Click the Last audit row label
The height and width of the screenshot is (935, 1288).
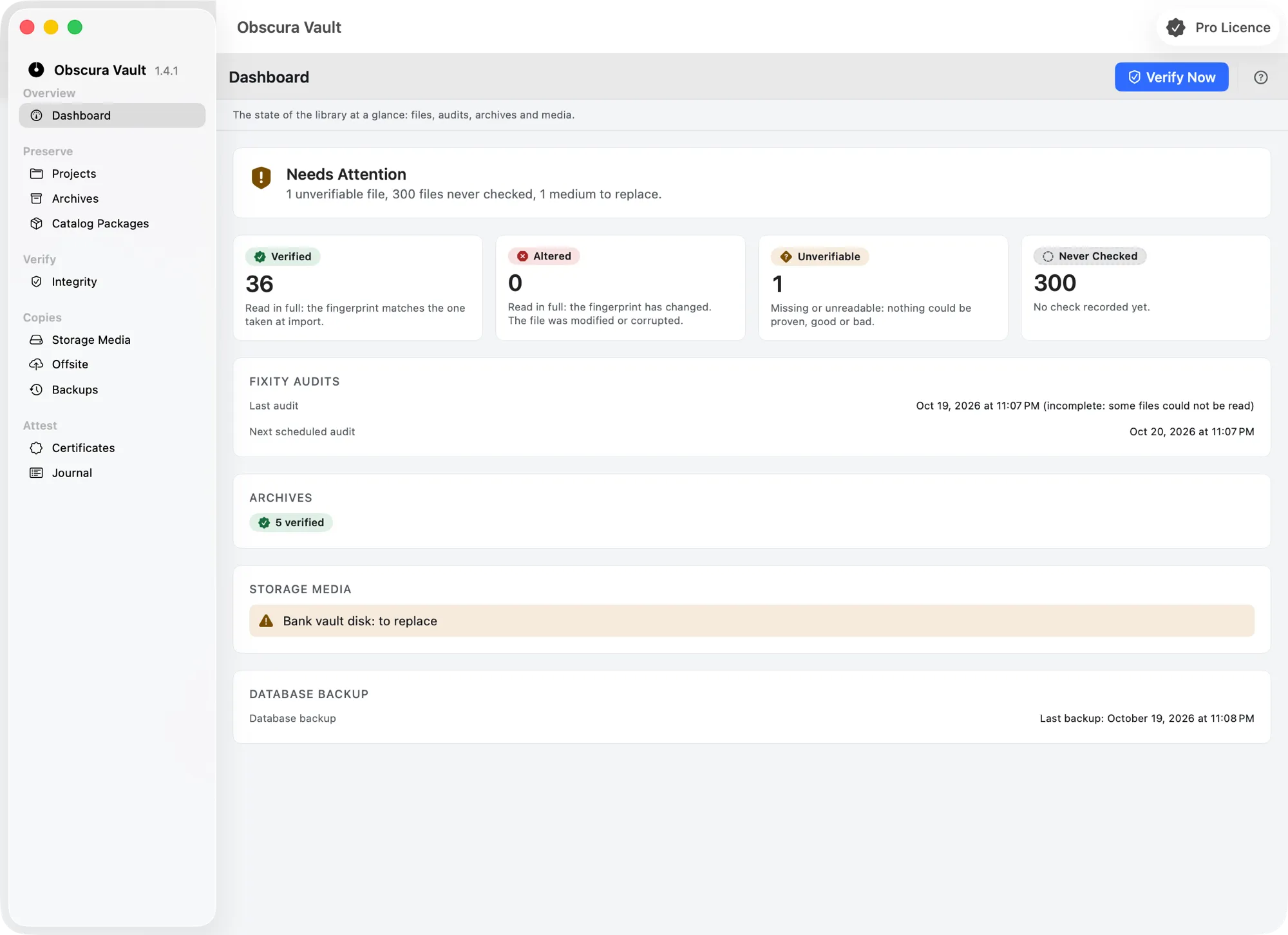coord(274,406)
